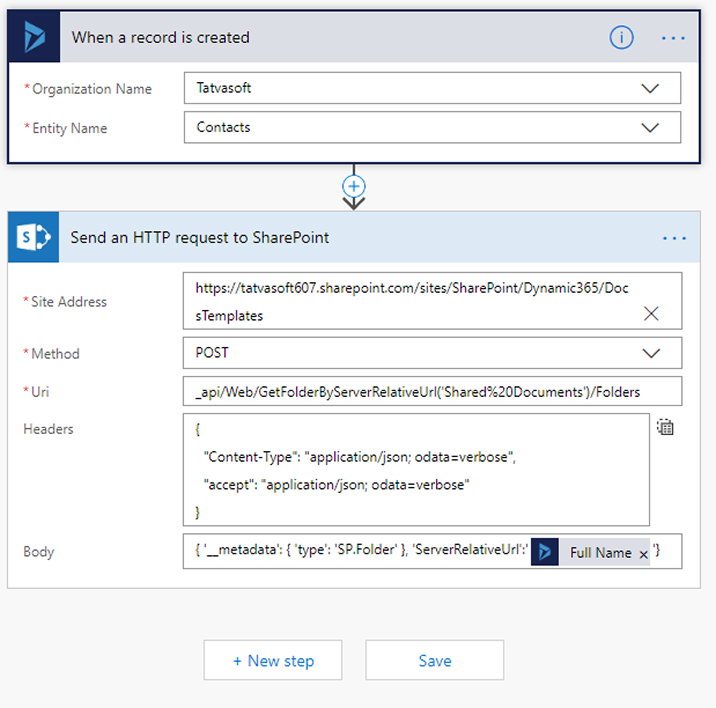This screenshot has height=708, width=716.
Task: Click the "Content-Type" header line
Action: 359,457
